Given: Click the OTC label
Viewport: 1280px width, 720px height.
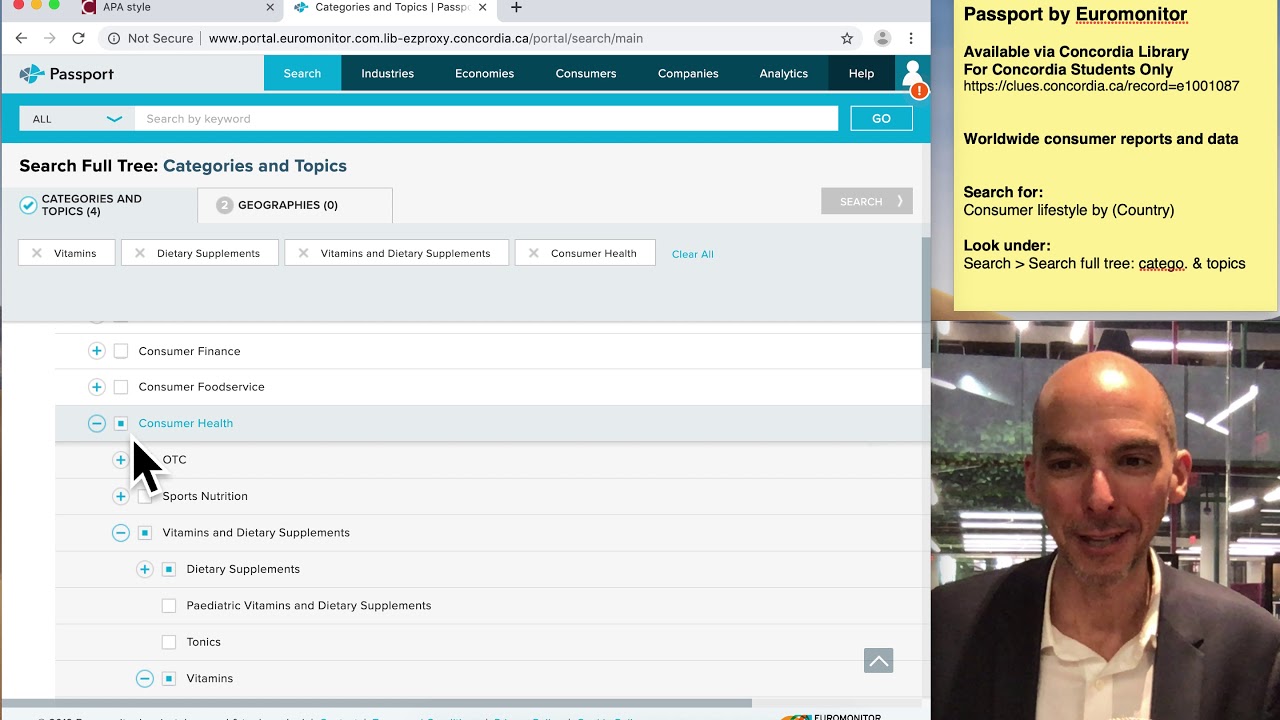Looking at the screenshot, I should coord(175,460).
